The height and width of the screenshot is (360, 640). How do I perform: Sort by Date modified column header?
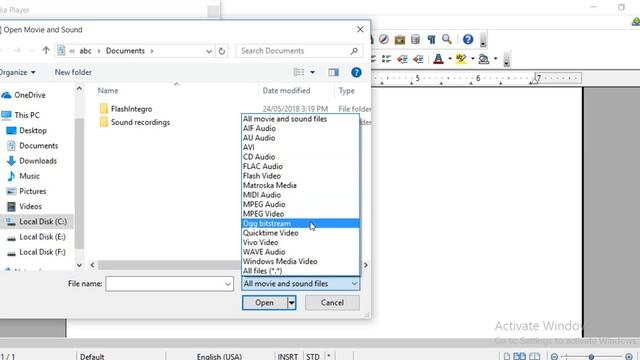(286, 91)
